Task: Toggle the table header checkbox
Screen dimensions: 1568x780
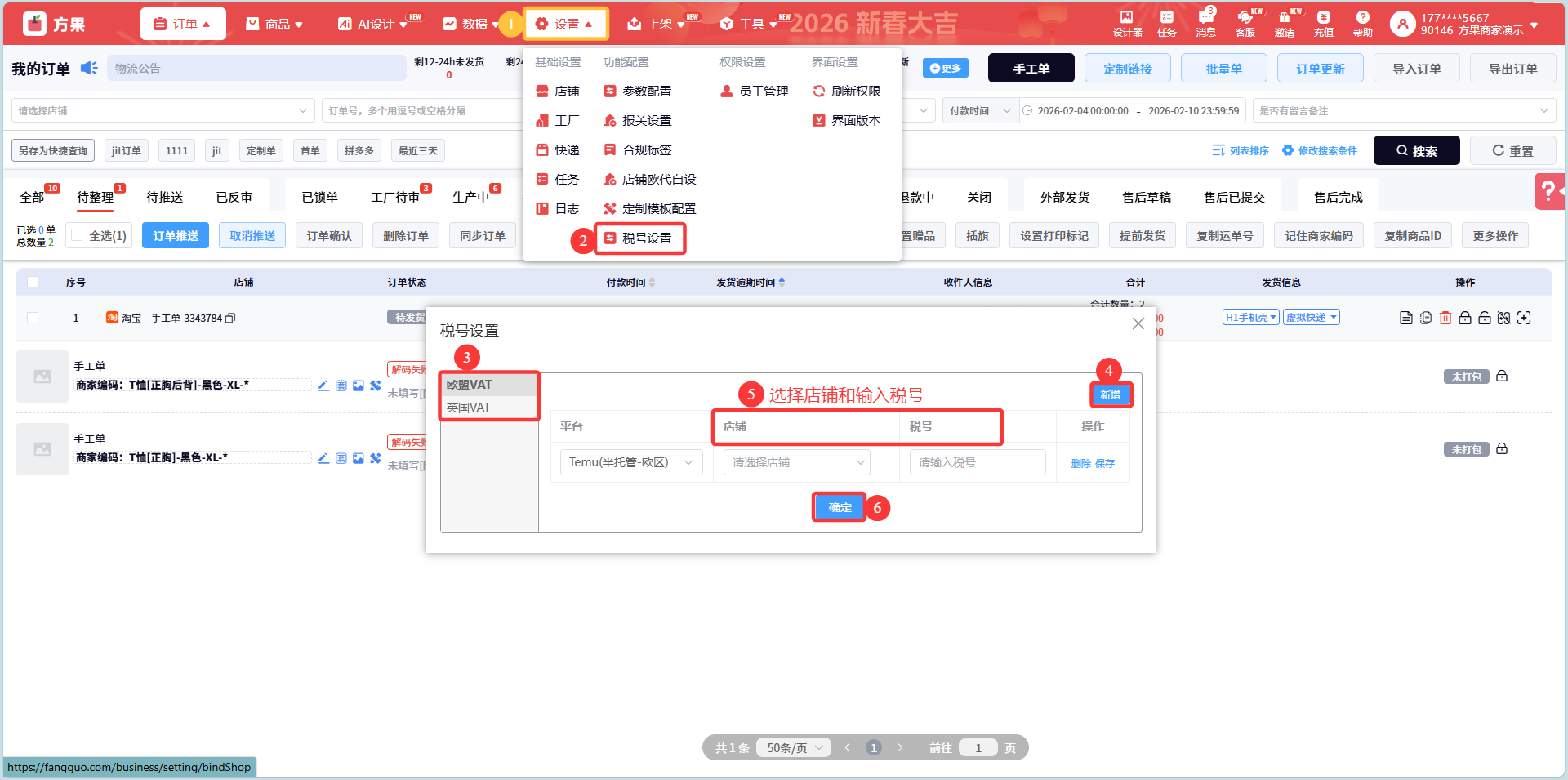Action: click(33, 282)
